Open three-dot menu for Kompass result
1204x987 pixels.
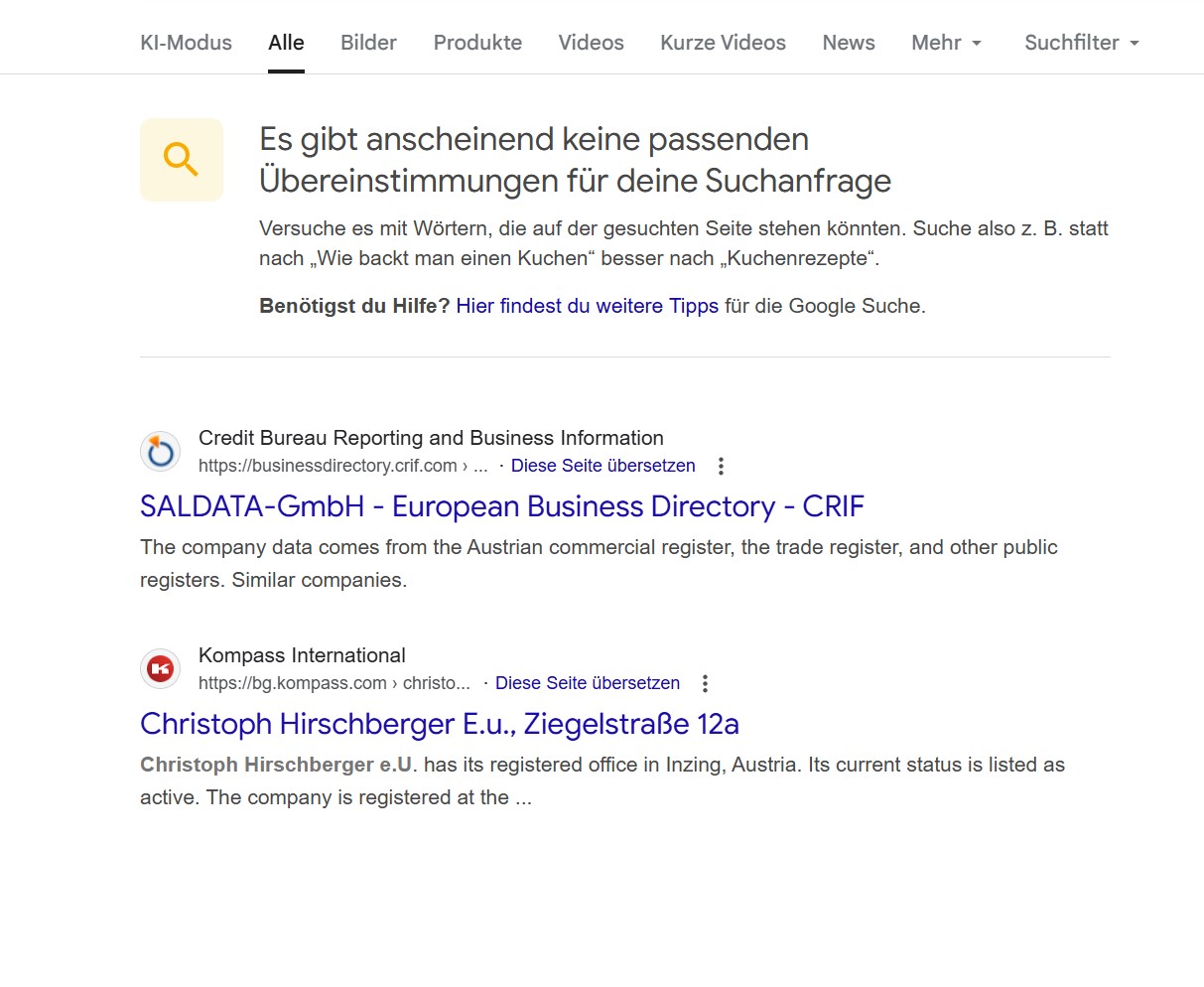point(705,683)
